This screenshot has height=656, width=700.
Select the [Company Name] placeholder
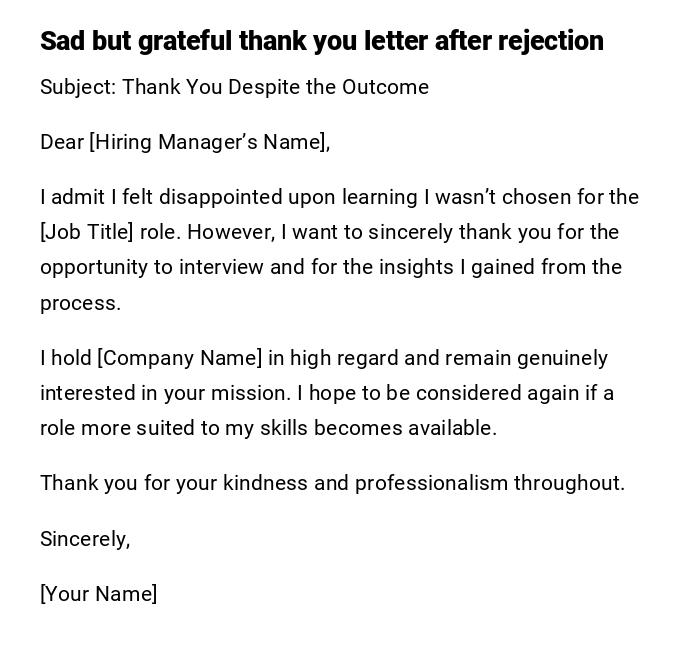pyautogui.click(x=180, y=358)
